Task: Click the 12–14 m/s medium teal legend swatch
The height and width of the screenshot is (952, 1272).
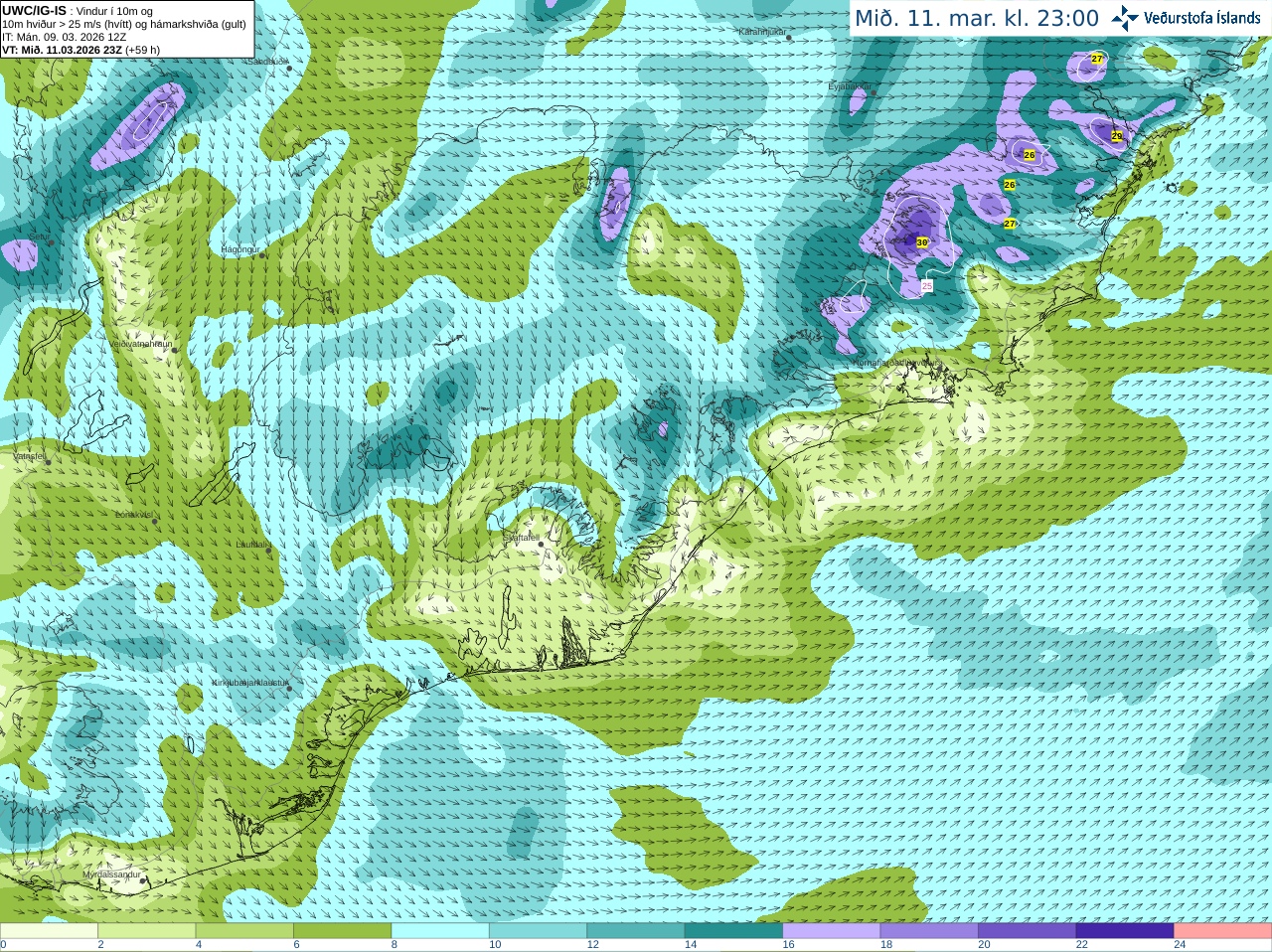Action: (x=636, y=931)
